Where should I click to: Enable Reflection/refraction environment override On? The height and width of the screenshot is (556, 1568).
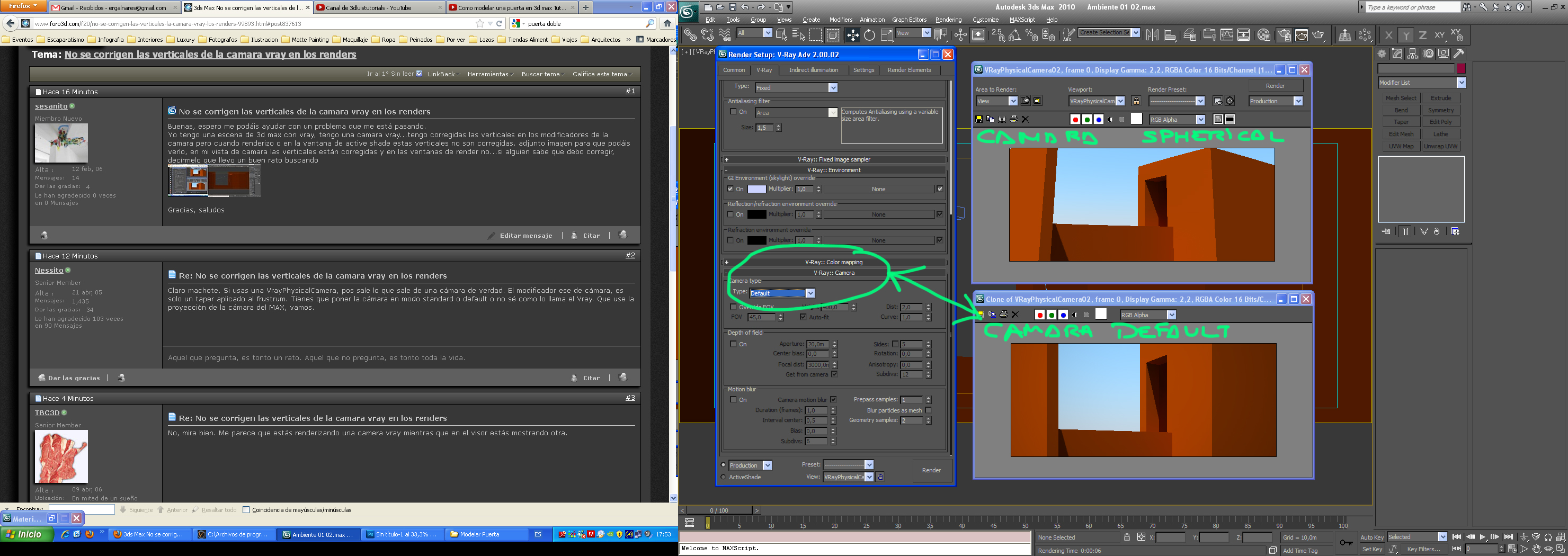[730, 215]
